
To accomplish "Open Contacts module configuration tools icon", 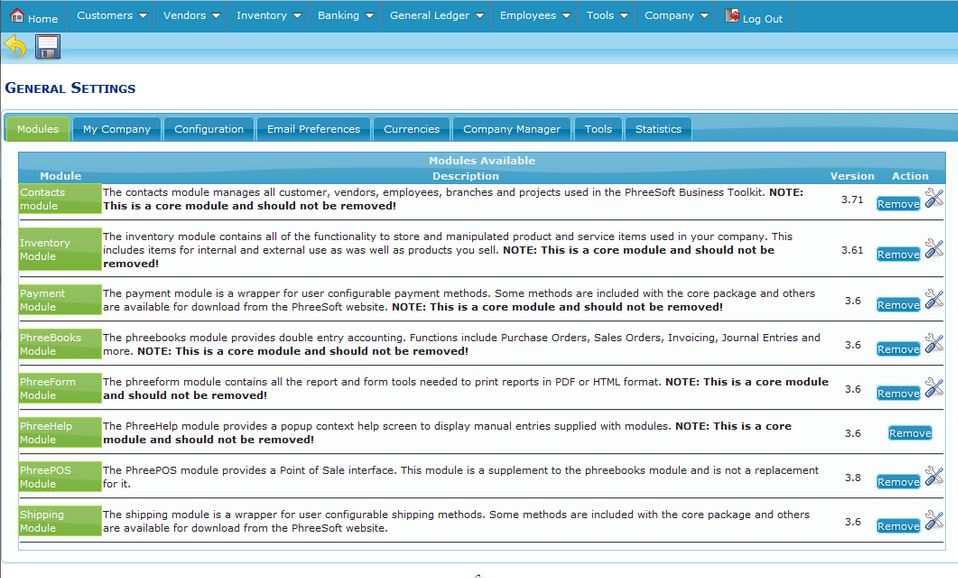I will [x=934, y=199].
